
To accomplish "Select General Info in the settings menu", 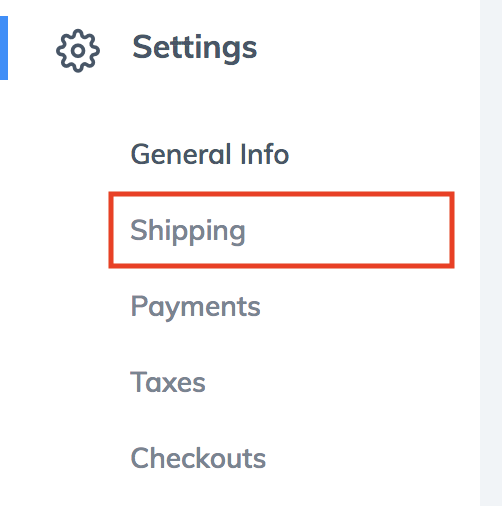I will 210,154.
